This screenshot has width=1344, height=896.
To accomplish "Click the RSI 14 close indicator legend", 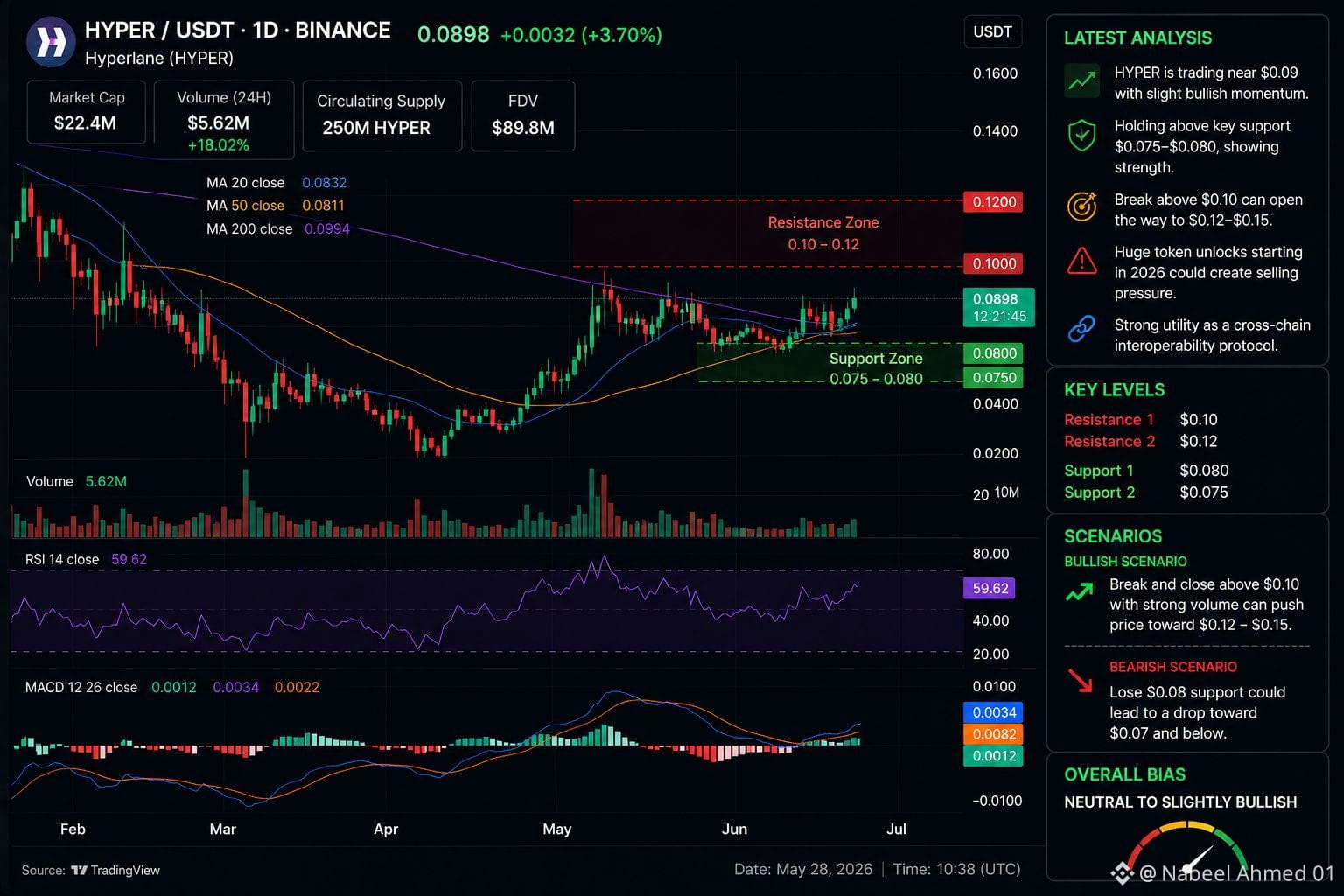I will click(x=86, y=559).
